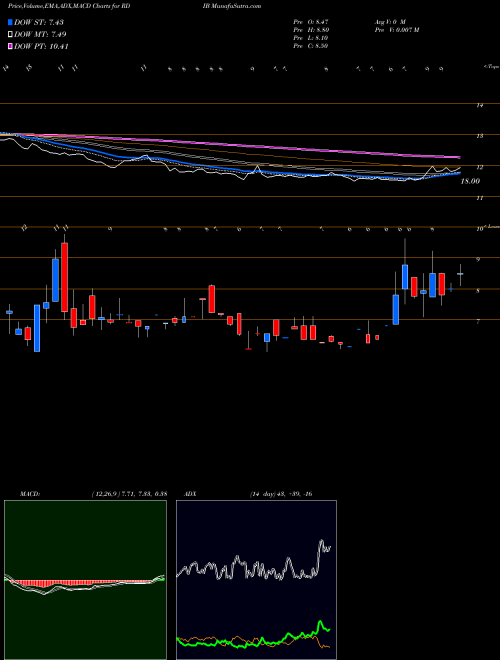
Task: Click the price axis label 8
Action: point(478,291)
